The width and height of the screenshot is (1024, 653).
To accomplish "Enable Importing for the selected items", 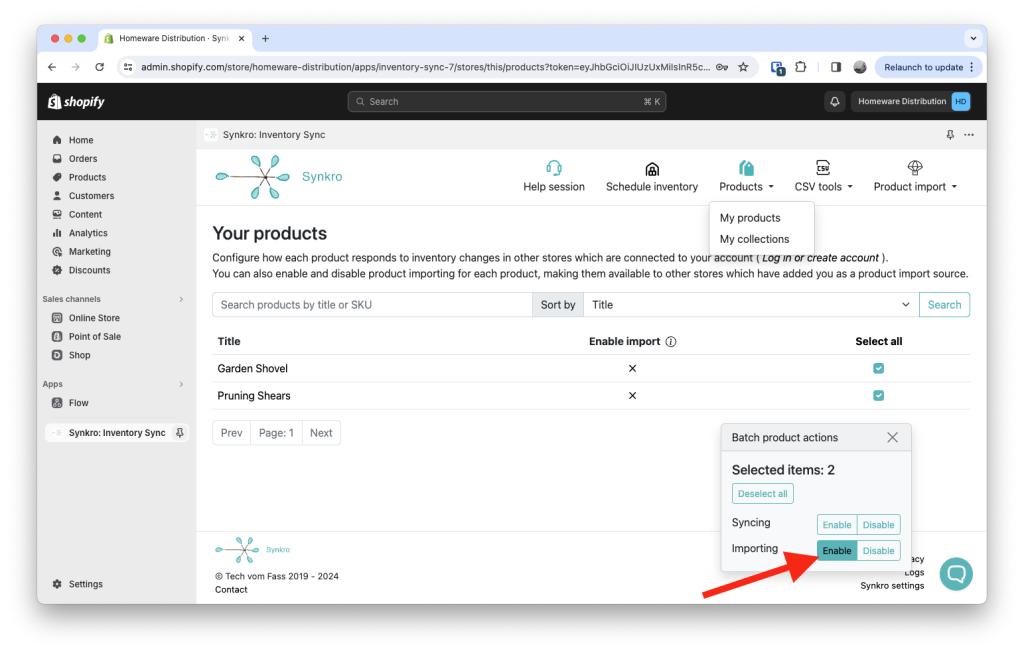I will [837, 550].
